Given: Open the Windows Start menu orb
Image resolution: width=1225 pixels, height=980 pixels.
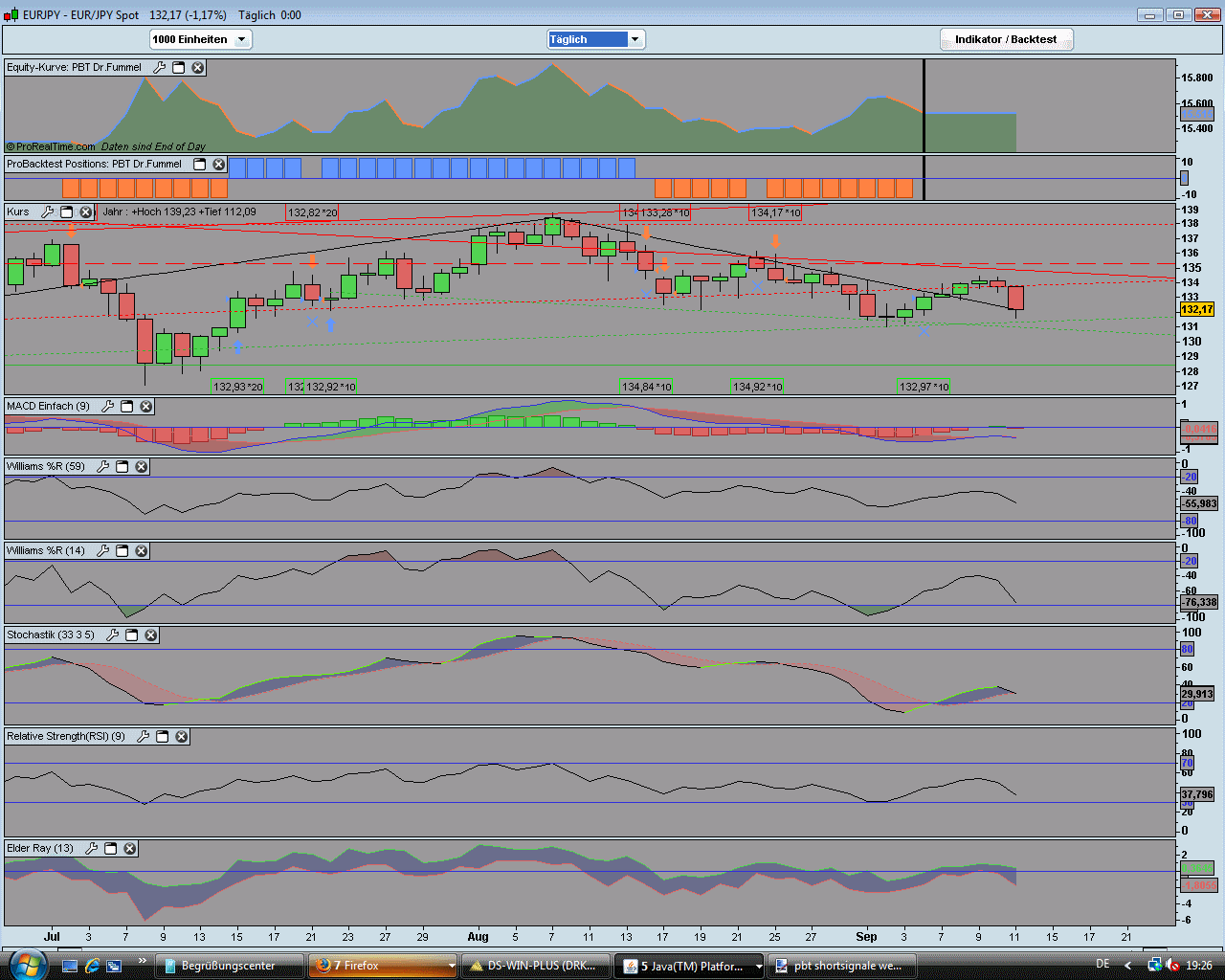Looking at the screenshot, I should point(26,965).
